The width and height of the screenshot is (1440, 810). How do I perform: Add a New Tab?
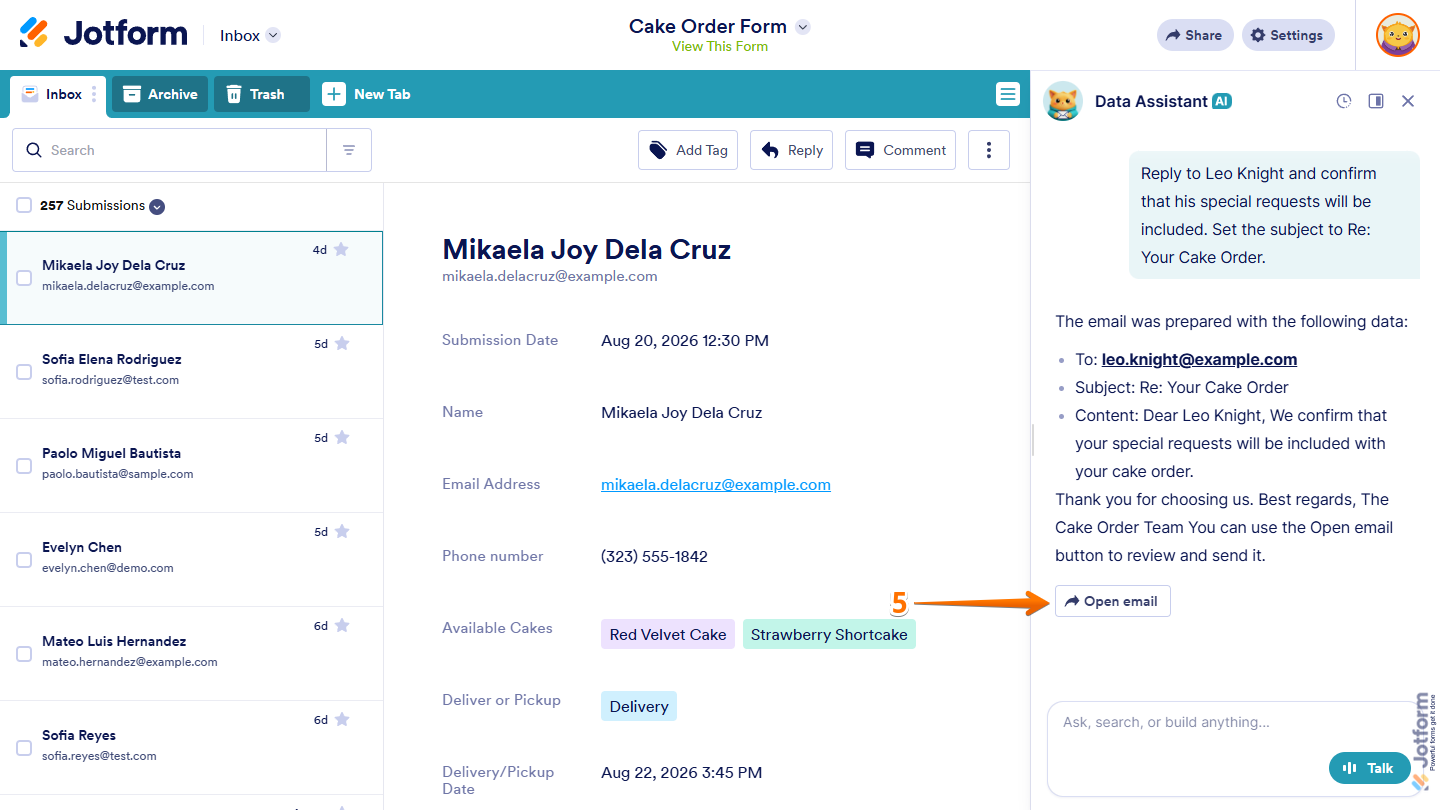pyautogui.click(x=366, y=94)
